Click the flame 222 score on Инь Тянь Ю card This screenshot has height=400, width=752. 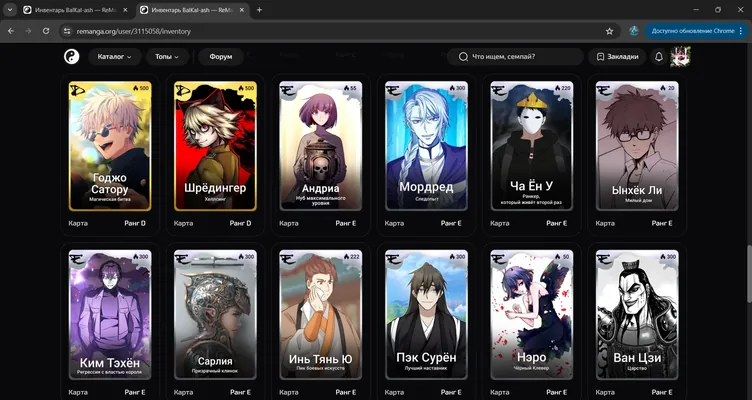pyautogui.click(x=351, y=257)
